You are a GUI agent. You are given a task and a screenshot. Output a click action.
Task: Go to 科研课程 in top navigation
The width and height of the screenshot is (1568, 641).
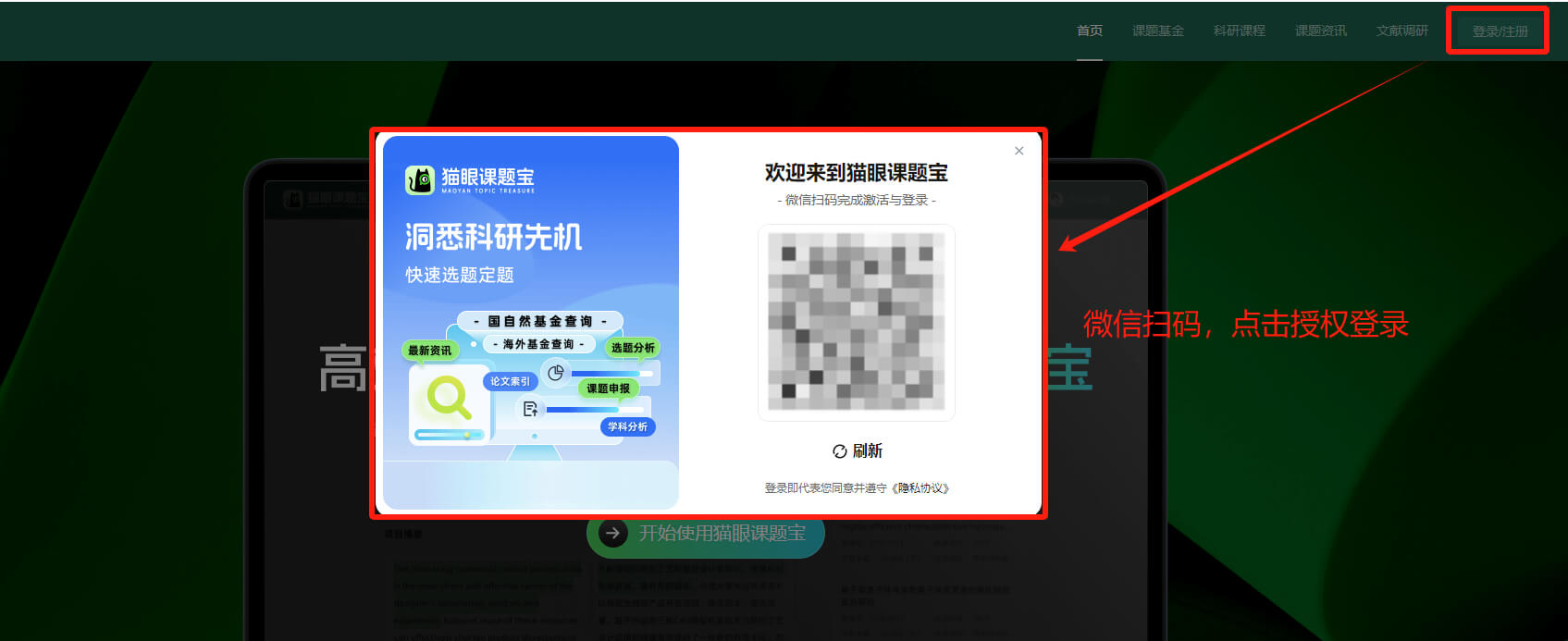click(x=1239, y=31)
